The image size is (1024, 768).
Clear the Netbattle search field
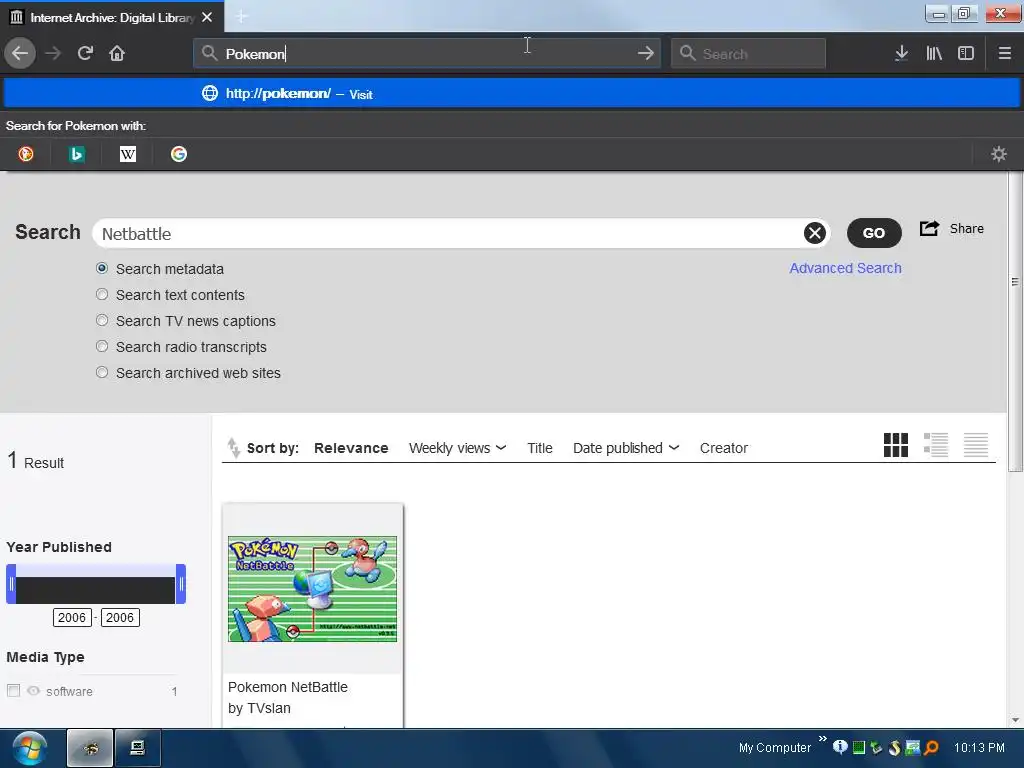814,233
